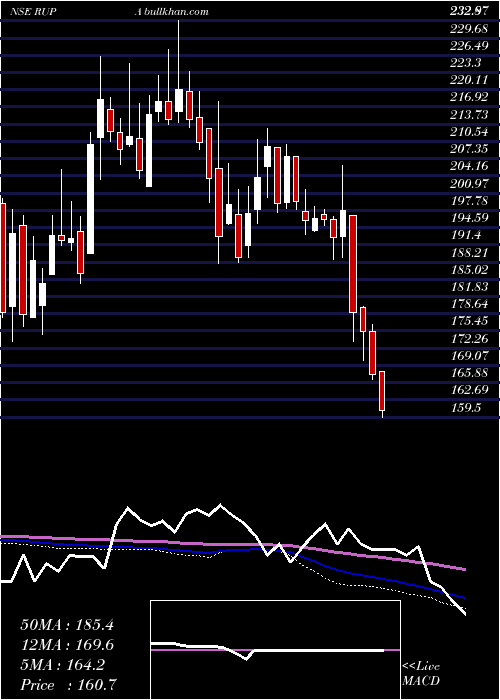
Task: Click the tall white candle rising to 210
Action: point(91,199)
